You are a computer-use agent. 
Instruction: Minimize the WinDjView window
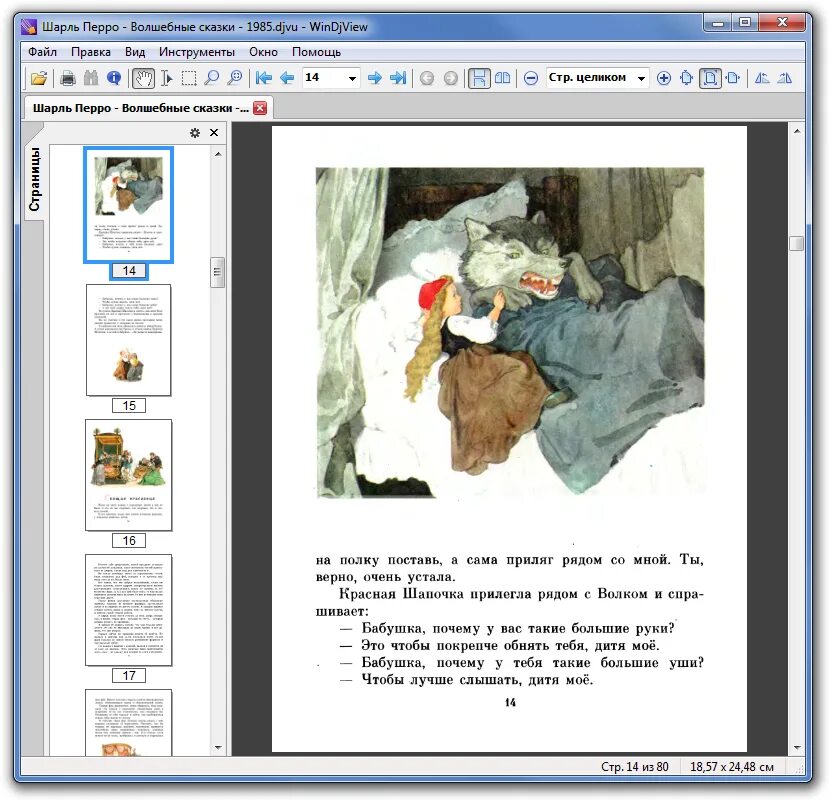click(718, 23)
